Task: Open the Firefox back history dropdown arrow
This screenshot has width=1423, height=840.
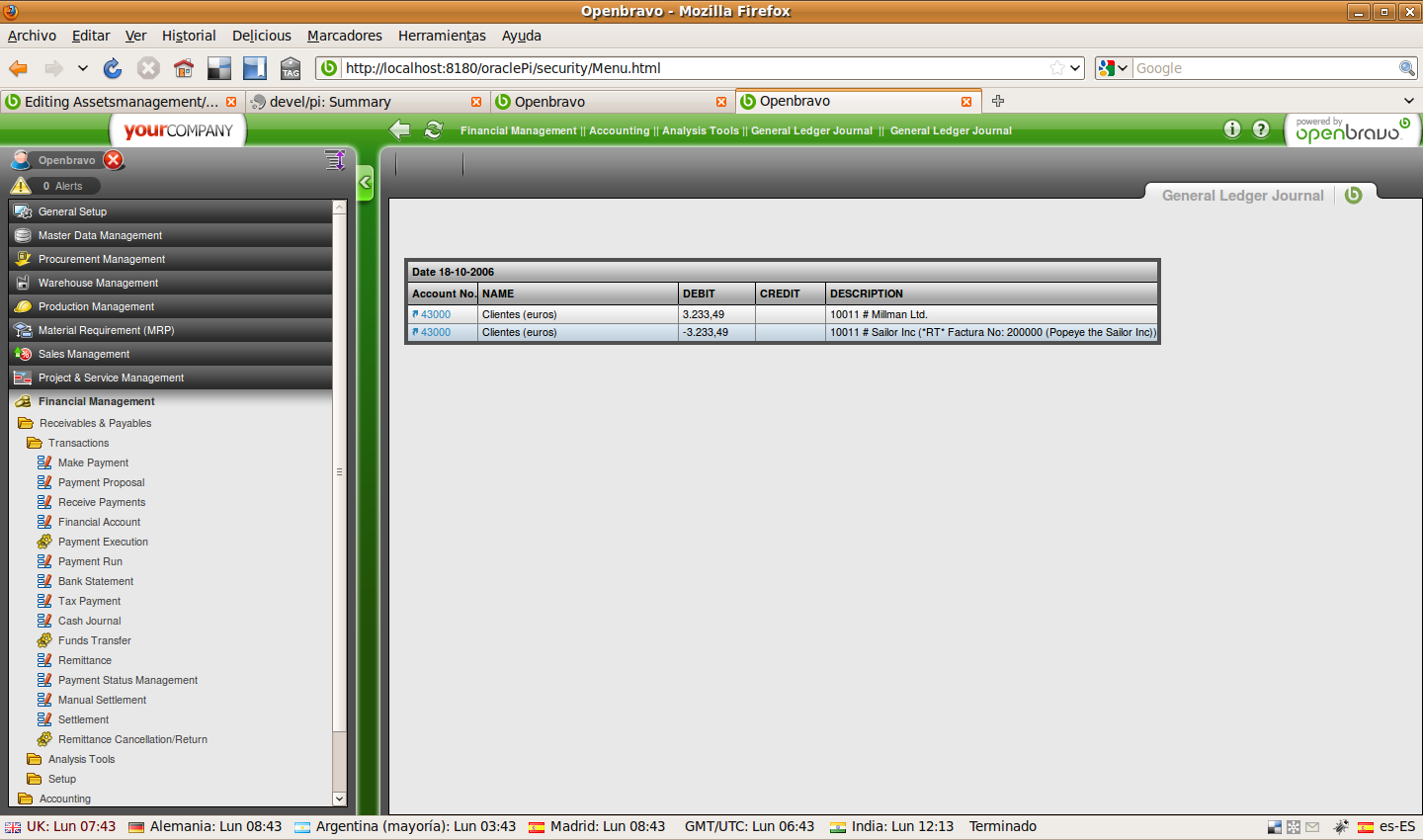Action: (83, 68)
